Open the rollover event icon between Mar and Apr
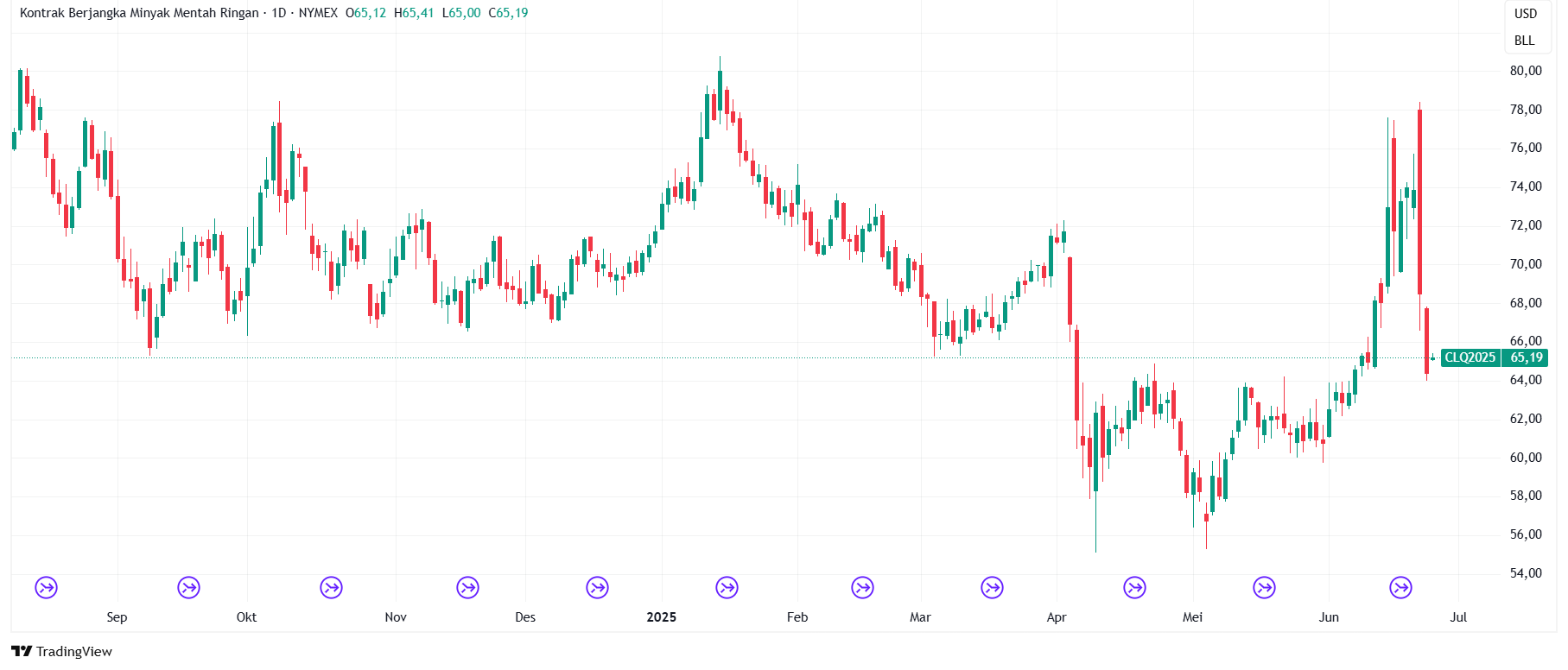 (992, 588)
